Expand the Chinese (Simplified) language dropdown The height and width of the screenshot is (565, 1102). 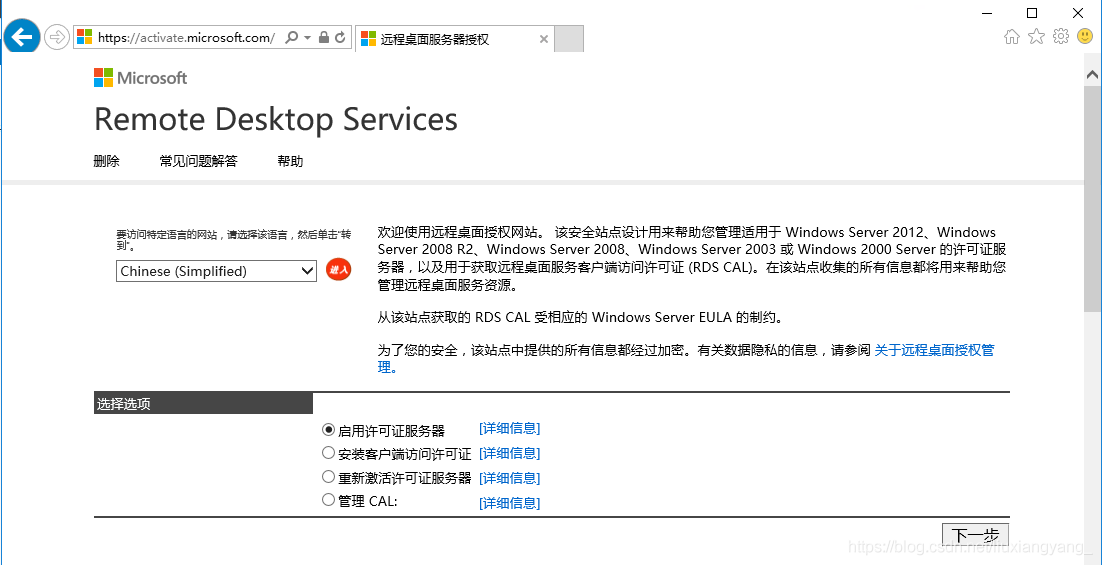(307, 271)
